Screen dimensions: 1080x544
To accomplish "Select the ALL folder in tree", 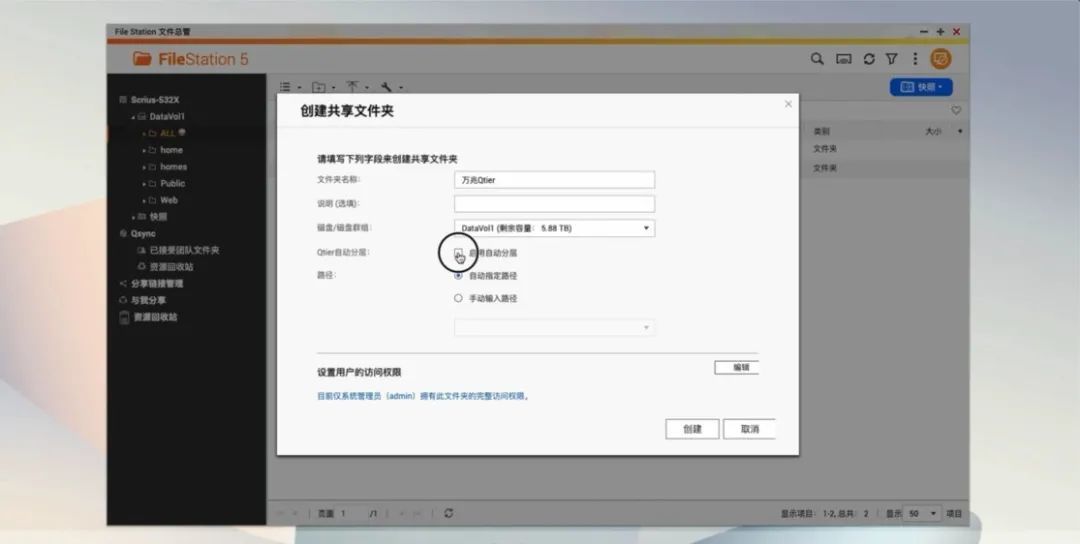I will tap(167, 134).
